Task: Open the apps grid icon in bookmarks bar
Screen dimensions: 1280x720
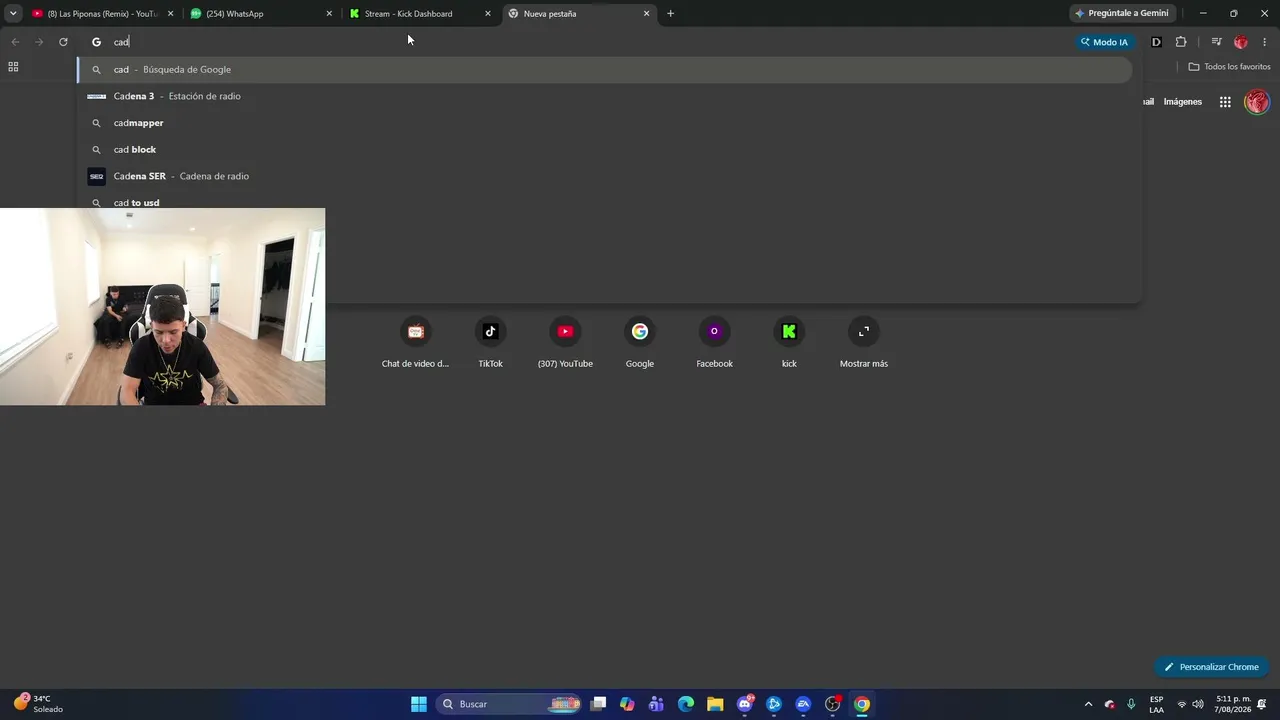Action: click(x=13, y=67)
